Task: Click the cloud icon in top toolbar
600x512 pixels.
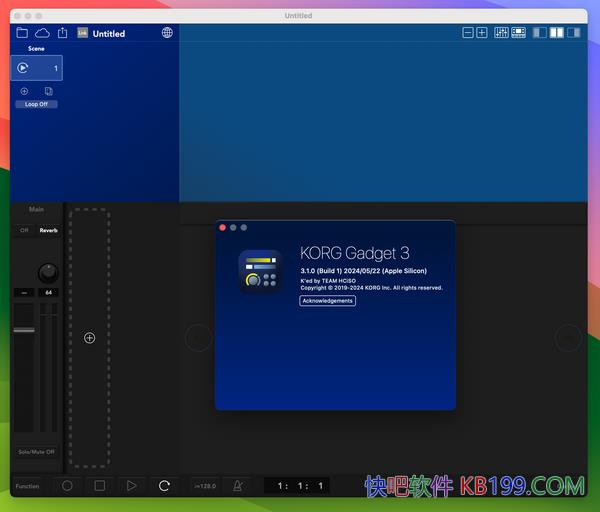Action: click(42, 33)
